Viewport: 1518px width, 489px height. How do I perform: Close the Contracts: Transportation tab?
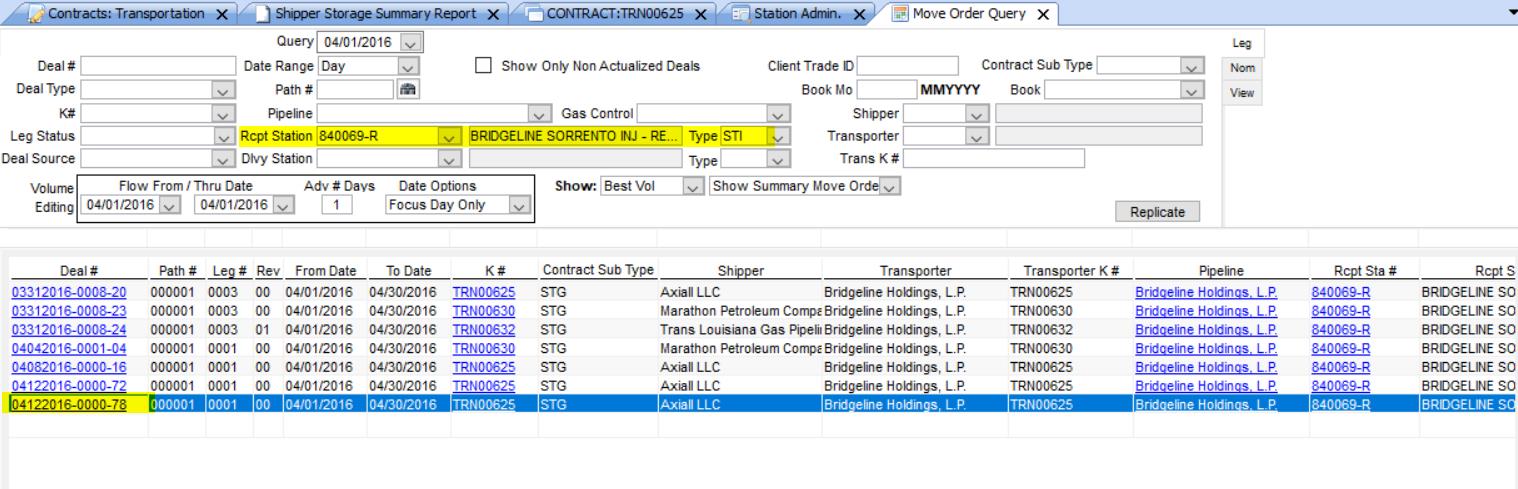click(x=220, y=14)
